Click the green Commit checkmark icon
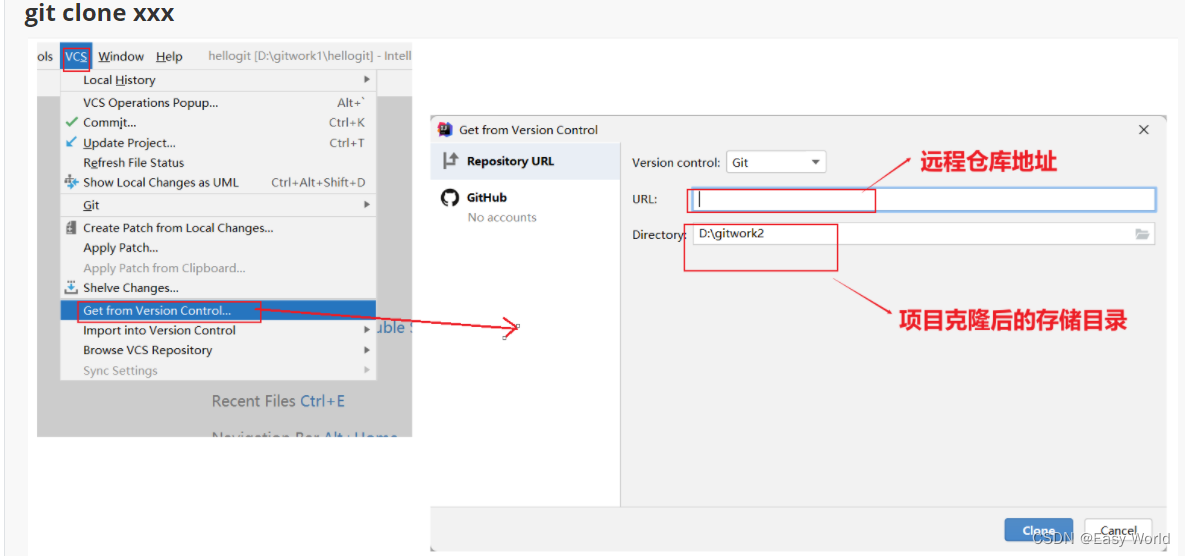The image size is (1185, 556). click(72, 122)
